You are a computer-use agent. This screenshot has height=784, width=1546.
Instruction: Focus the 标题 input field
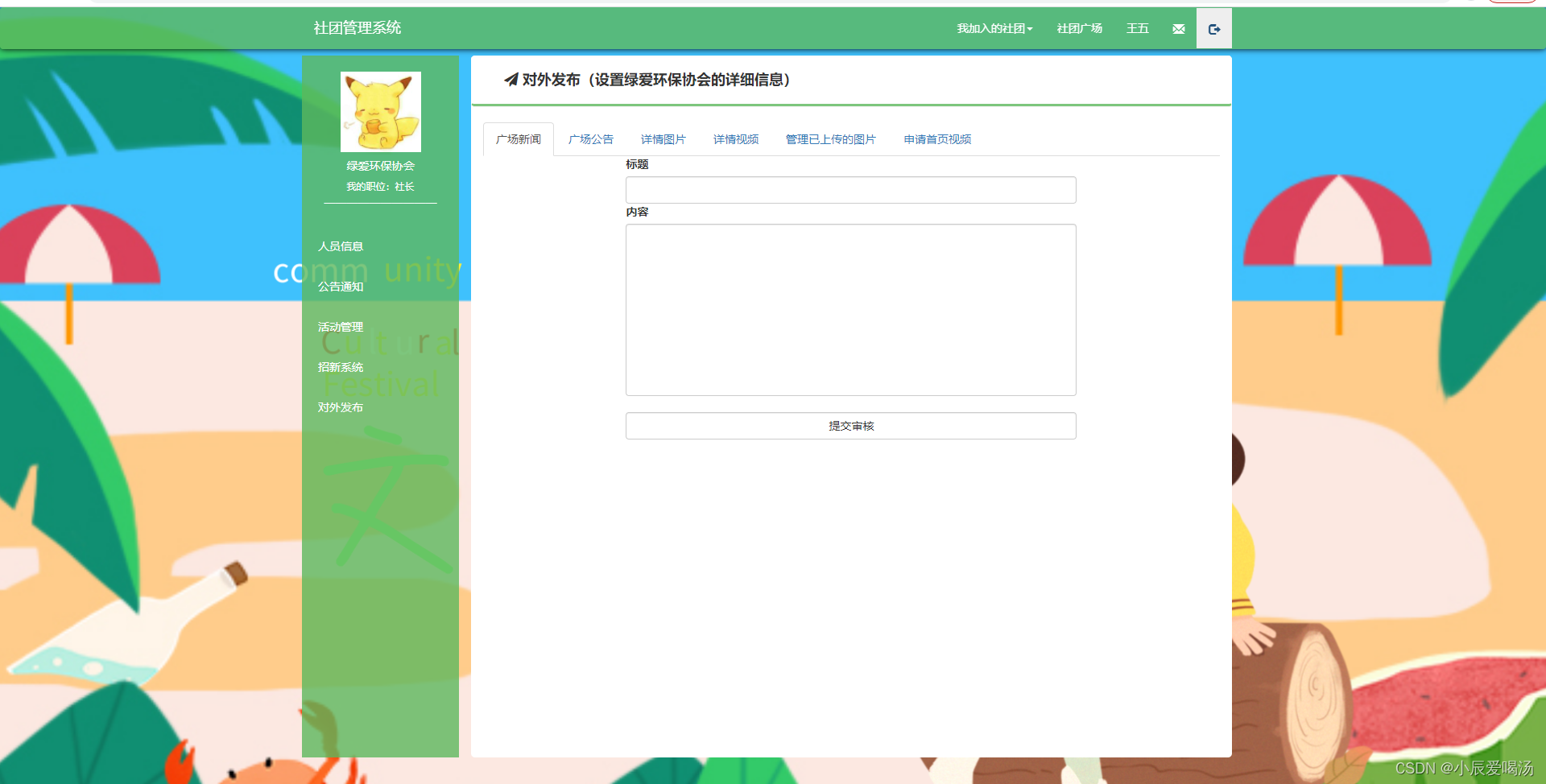pyautogui.click(x=851, y=190)
